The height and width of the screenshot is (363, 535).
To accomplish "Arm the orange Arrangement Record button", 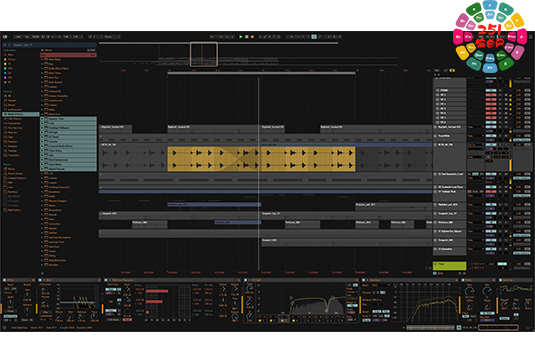I will point(252,37).
